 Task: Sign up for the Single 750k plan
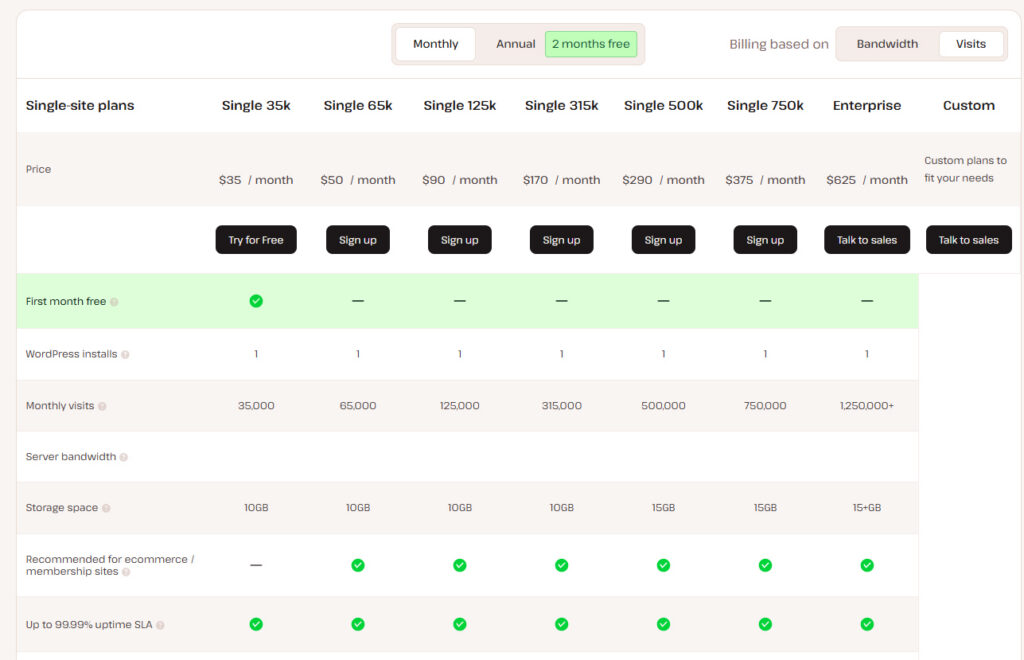click(765, 240)
